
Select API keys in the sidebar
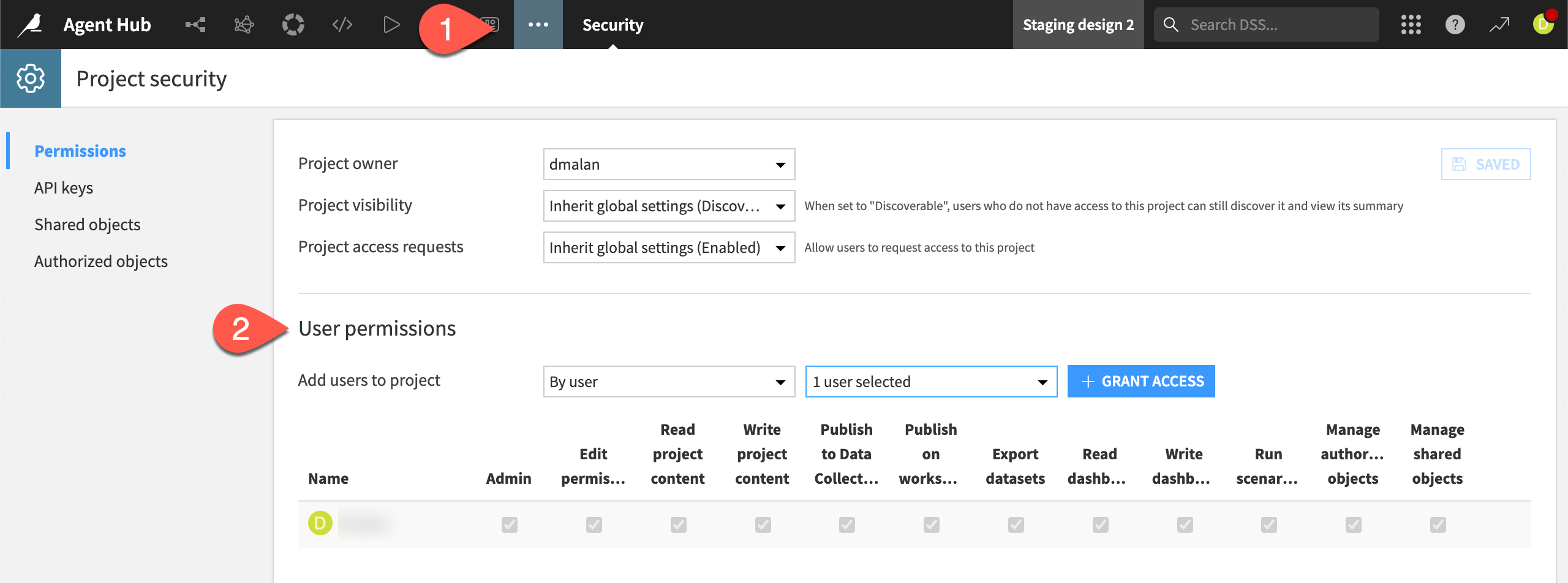(63, 187)
